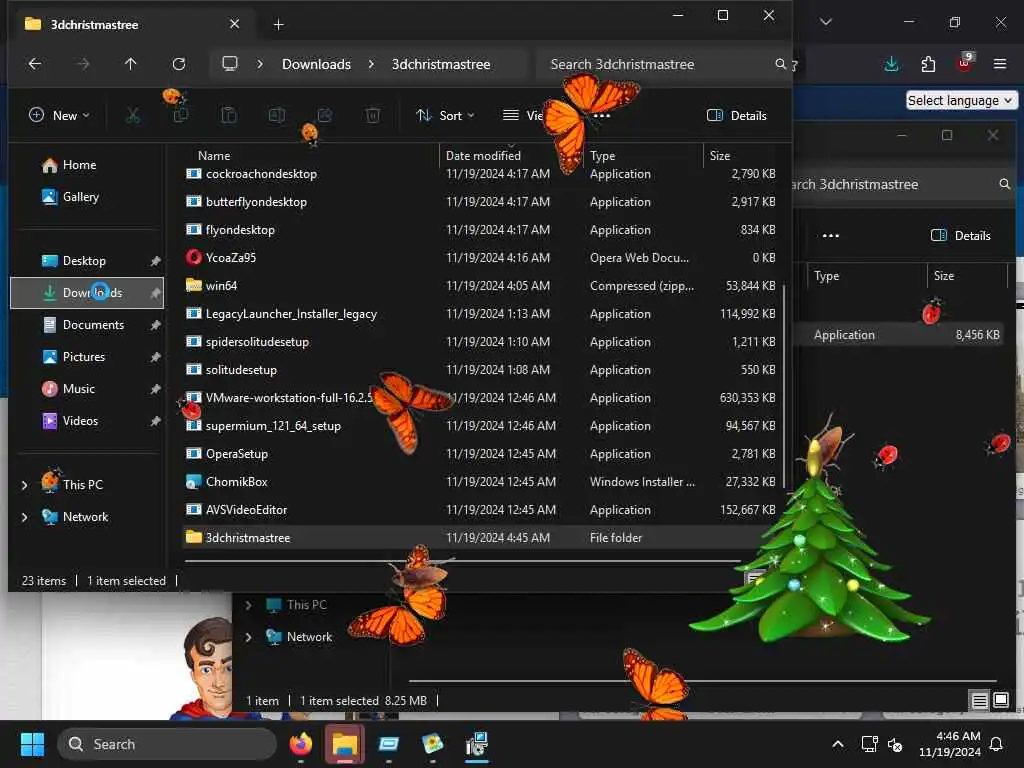Go back using the Back arrow
The width and height of the screenshot is (1024, 768).
[35, 64]
